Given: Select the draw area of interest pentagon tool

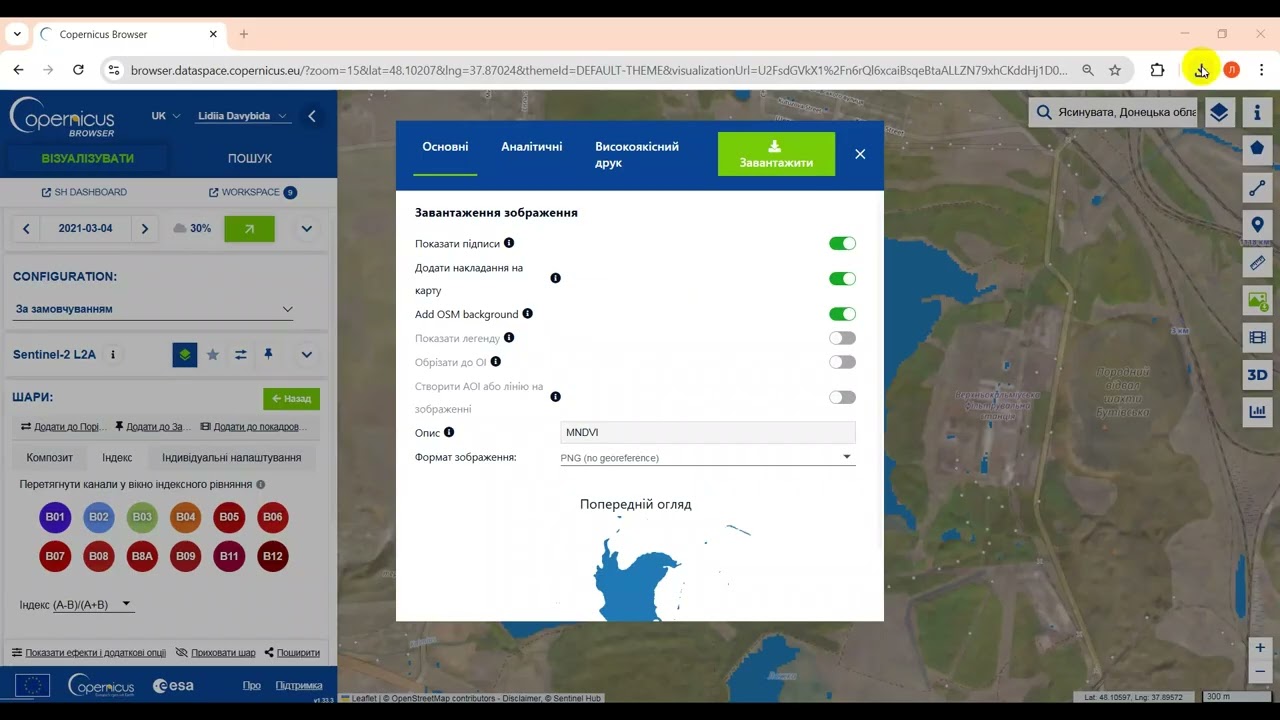Looking at the screenshot, I should 1257,148.
